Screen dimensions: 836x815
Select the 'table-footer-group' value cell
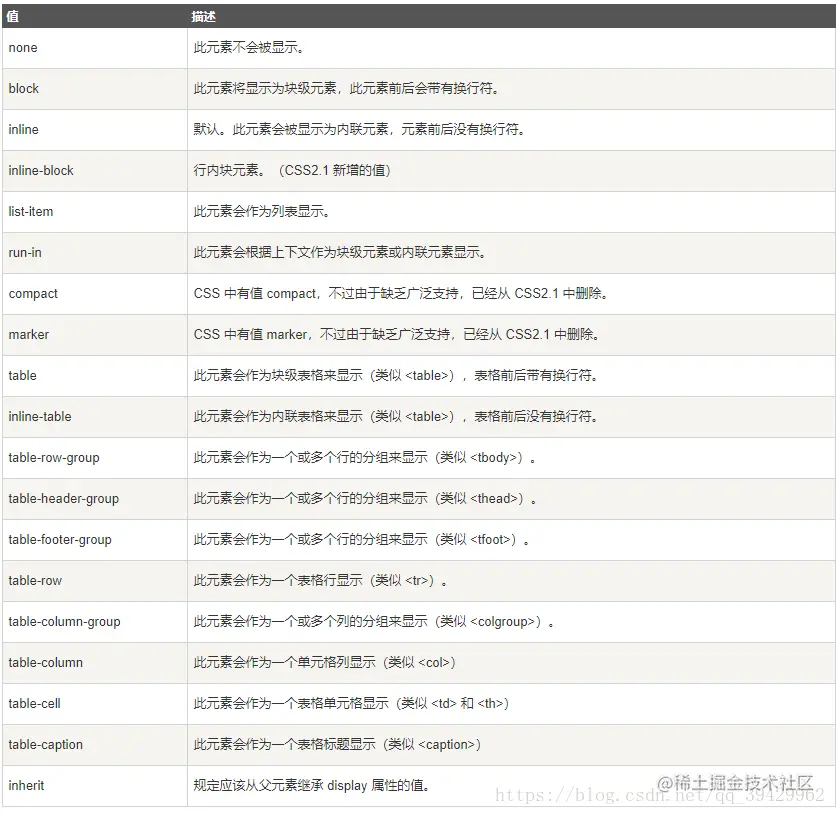coord(95,540)
